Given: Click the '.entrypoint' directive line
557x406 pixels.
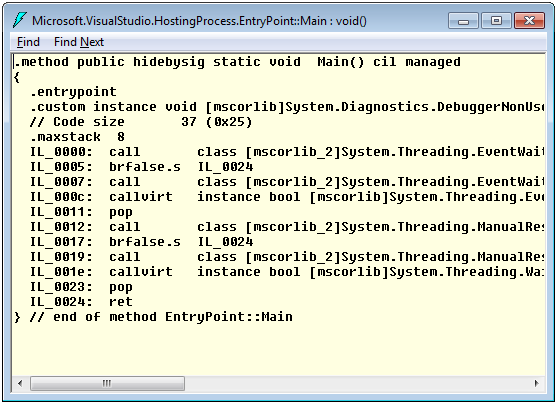Looking at the screenshot, I should [73, 92].
